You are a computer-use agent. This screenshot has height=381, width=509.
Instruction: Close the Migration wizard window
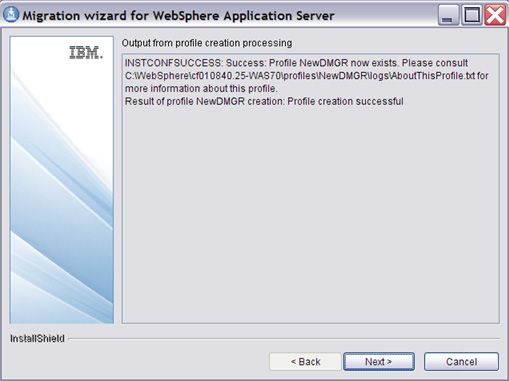click(495, 15)
